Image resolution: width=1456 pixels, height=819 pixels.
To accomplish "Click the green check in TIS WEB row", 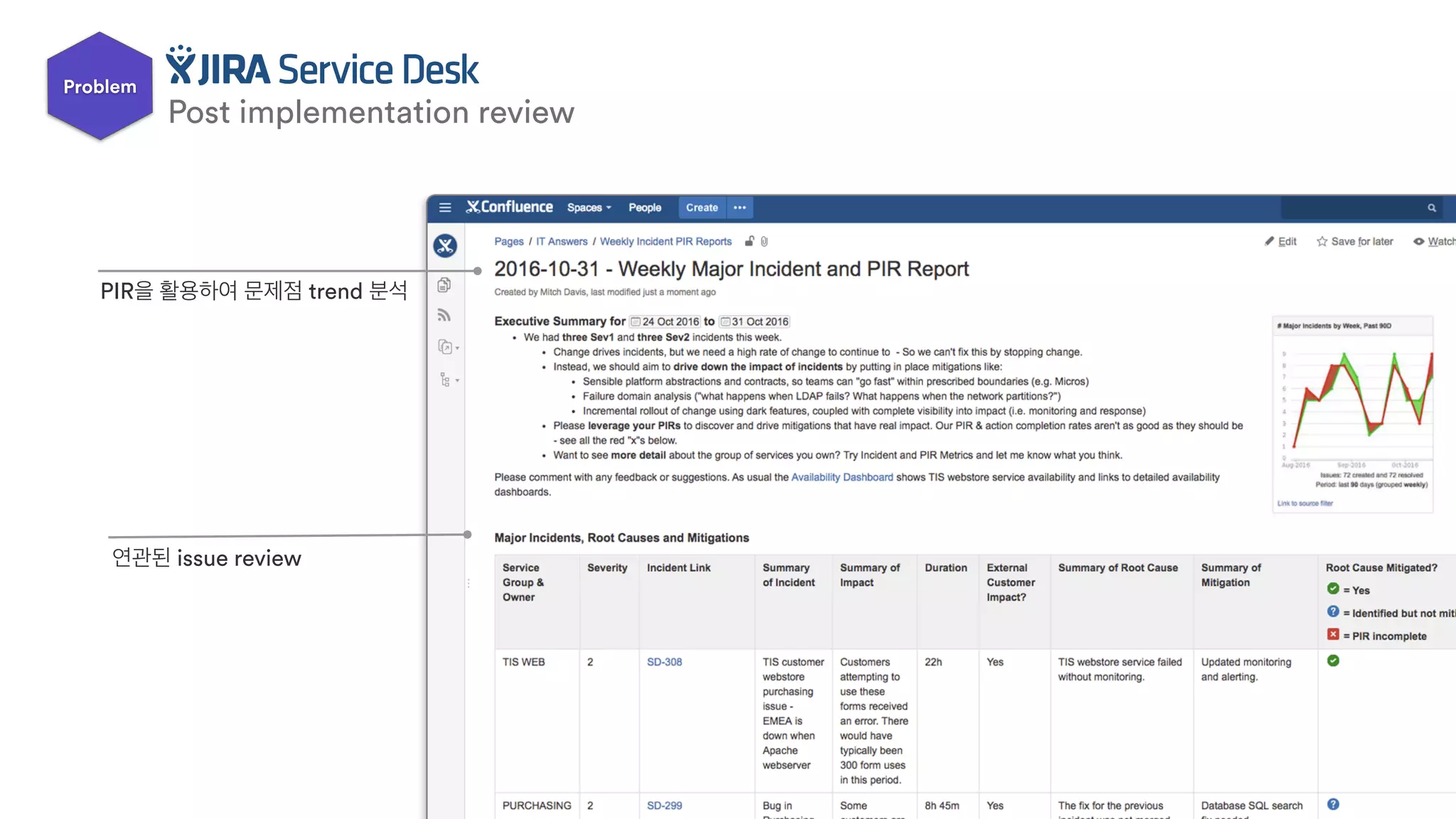I will (1333, 660).
